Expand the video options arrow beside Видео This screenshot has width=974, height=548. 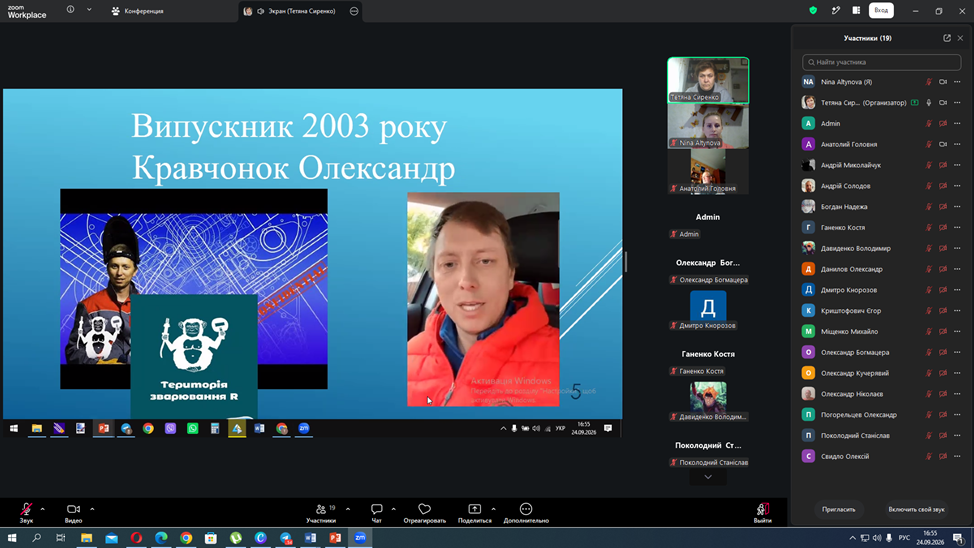point(92,509)
